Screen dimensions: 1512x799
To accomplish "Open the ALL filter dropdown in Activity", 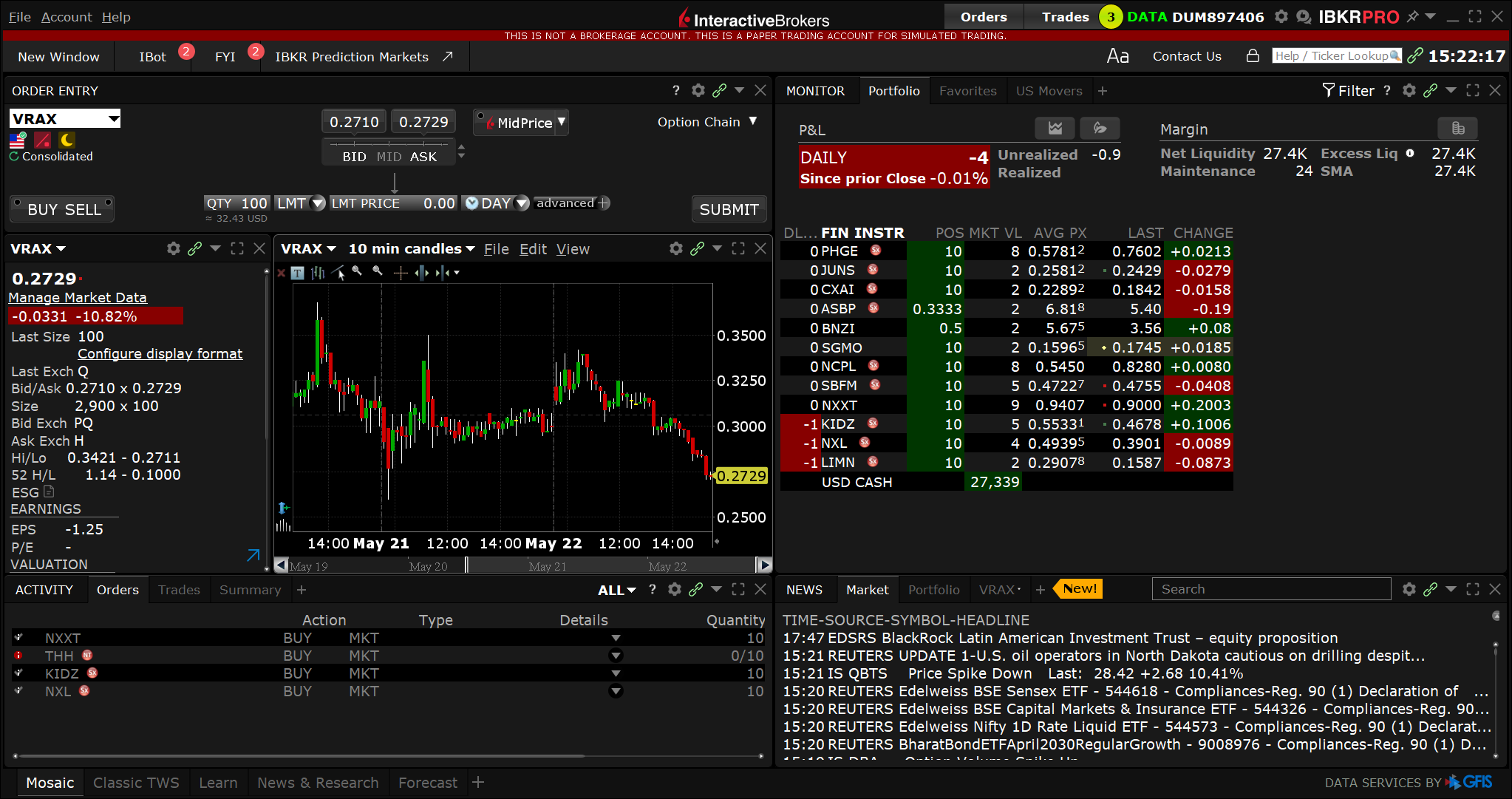I will pos(617,590).
